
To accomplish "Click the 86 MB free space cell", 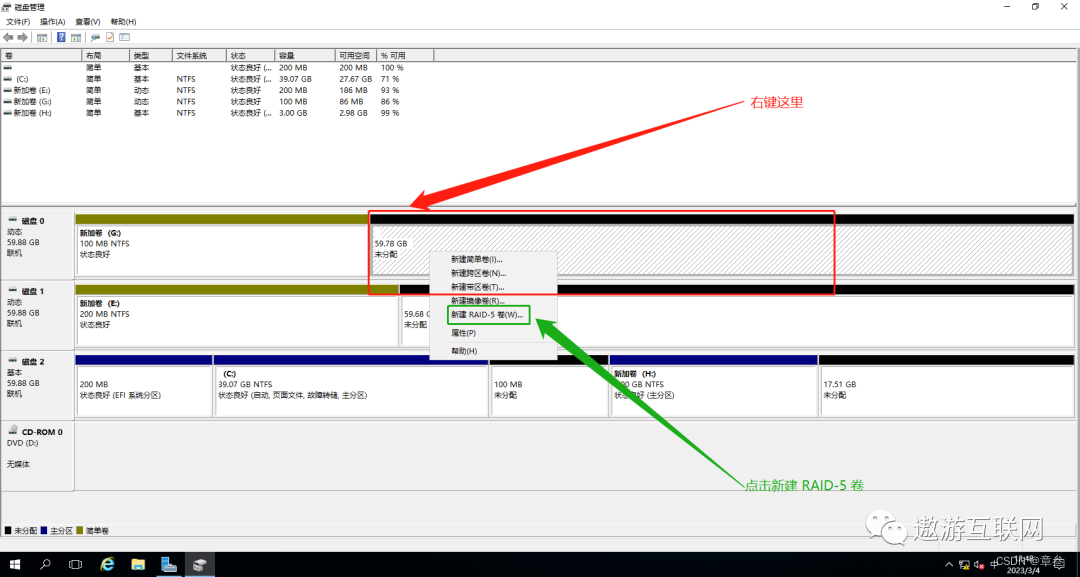I will pos(351,101).
